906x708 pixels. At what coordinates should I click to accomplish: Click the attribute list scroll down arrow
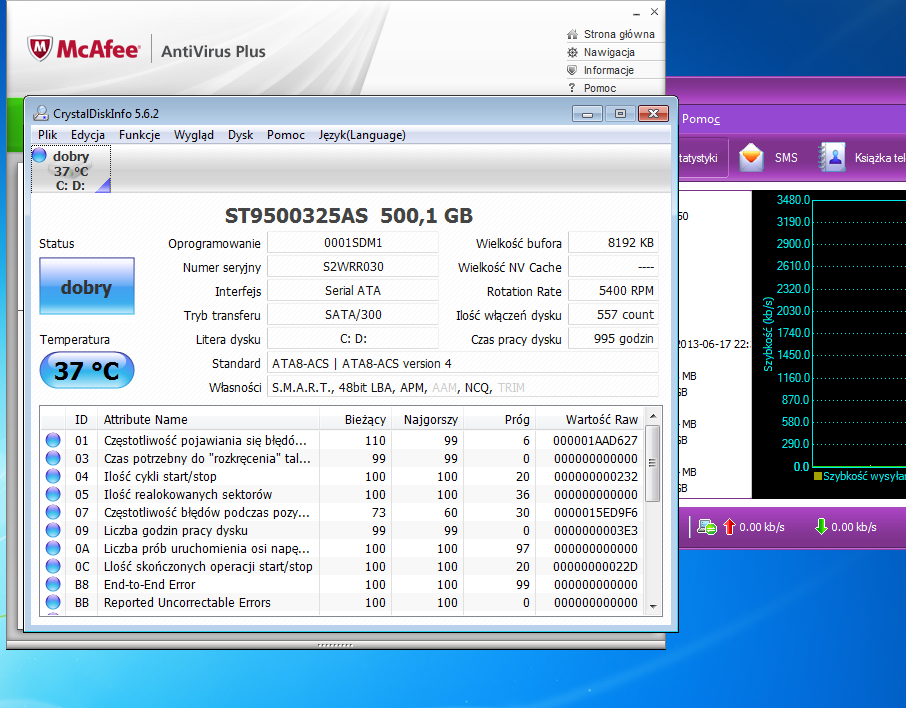click(x=653, y=606)
